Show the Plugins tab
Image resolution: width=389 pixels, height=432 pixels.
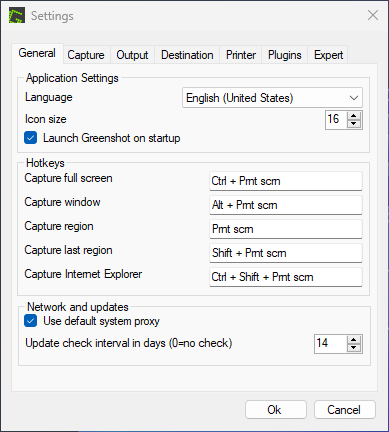click(x=285, y=55)
